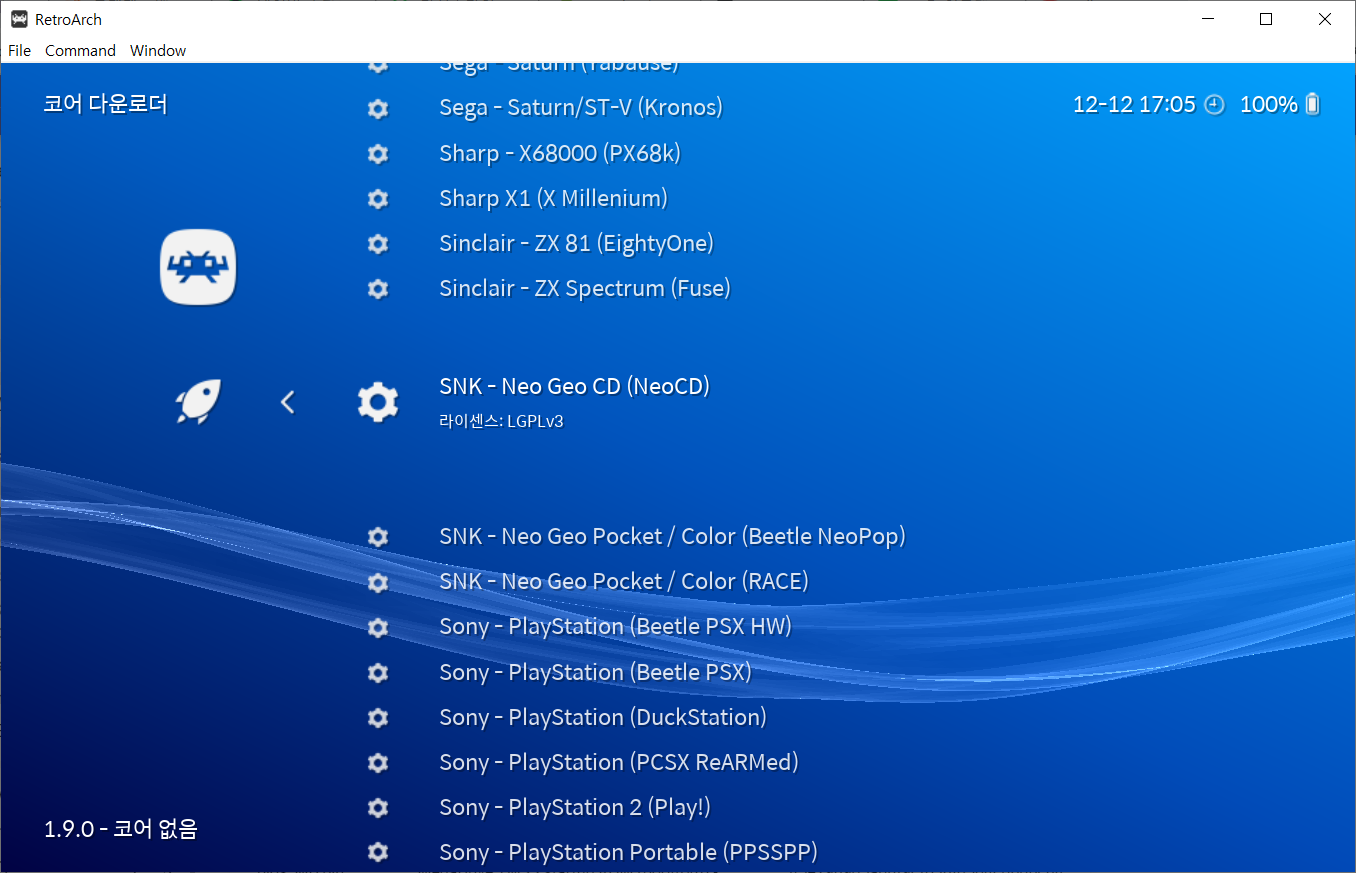Close the RetroArch window
The image size is (1356, 873).
tap(1326, 19)
